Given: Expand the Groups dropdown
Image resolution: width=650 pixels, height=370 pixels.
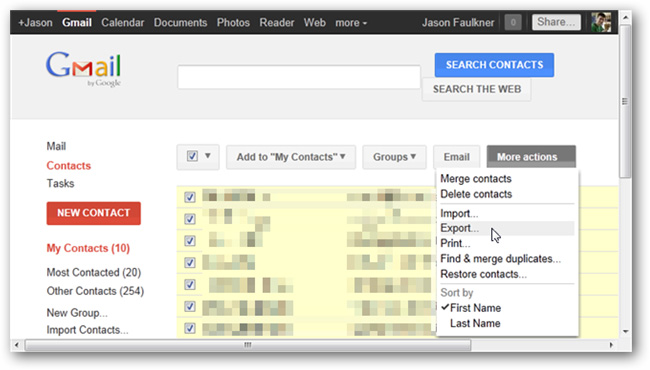Looking at the screenshot, I should (394, 157).
